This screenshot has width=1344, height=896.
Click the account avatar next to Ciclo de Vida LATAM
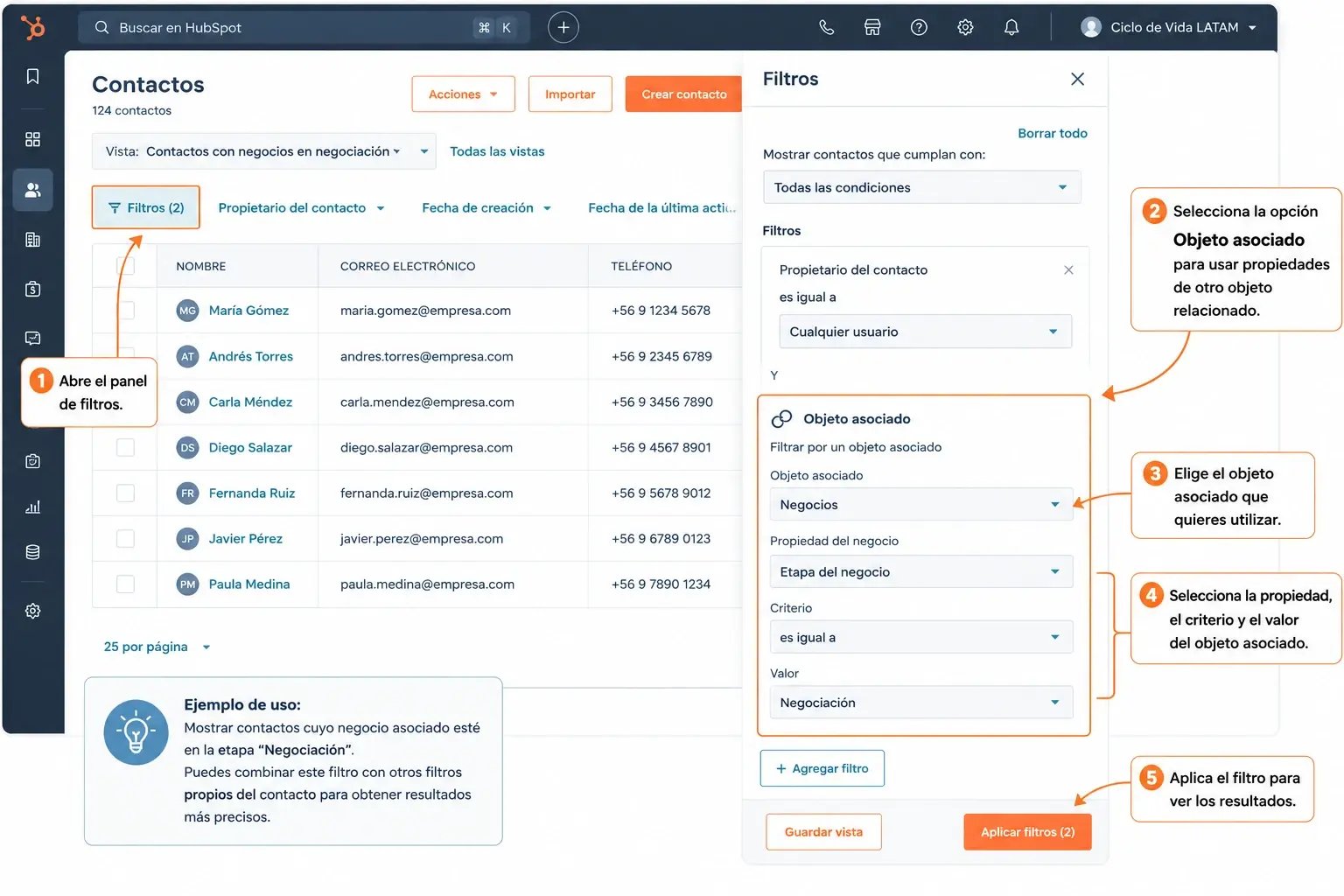(1091, 27)
